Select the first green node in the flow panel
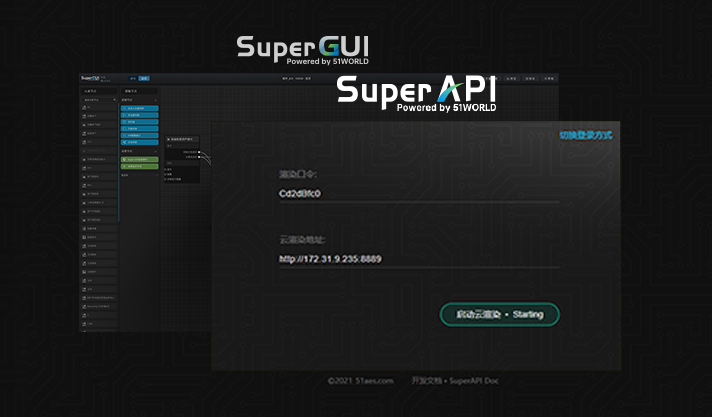712x417 pixels. point(139,159)
